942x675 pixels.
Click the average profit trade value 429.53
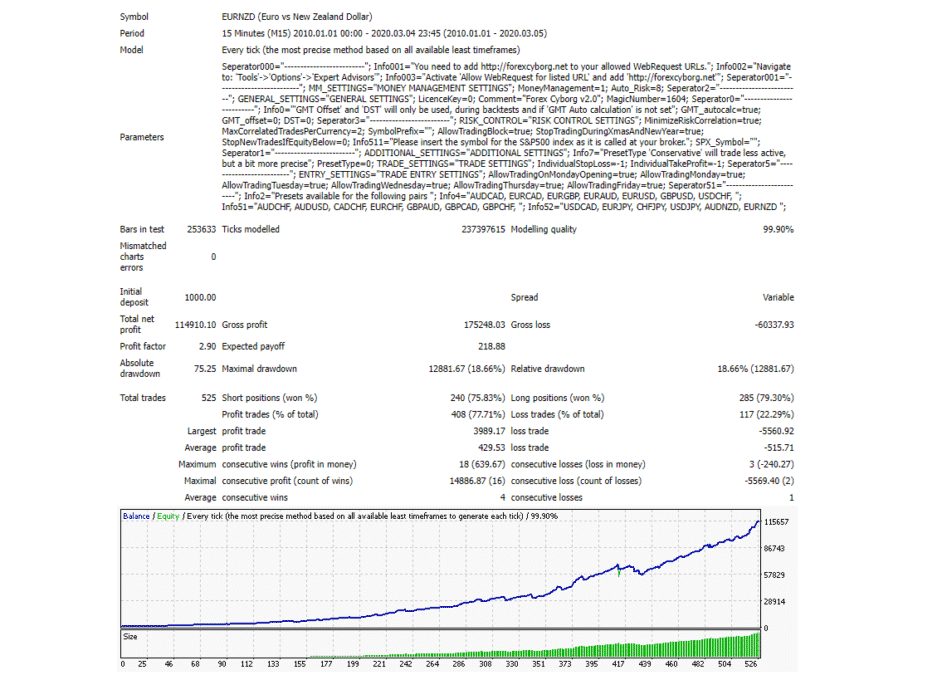(x=491, y=448)
